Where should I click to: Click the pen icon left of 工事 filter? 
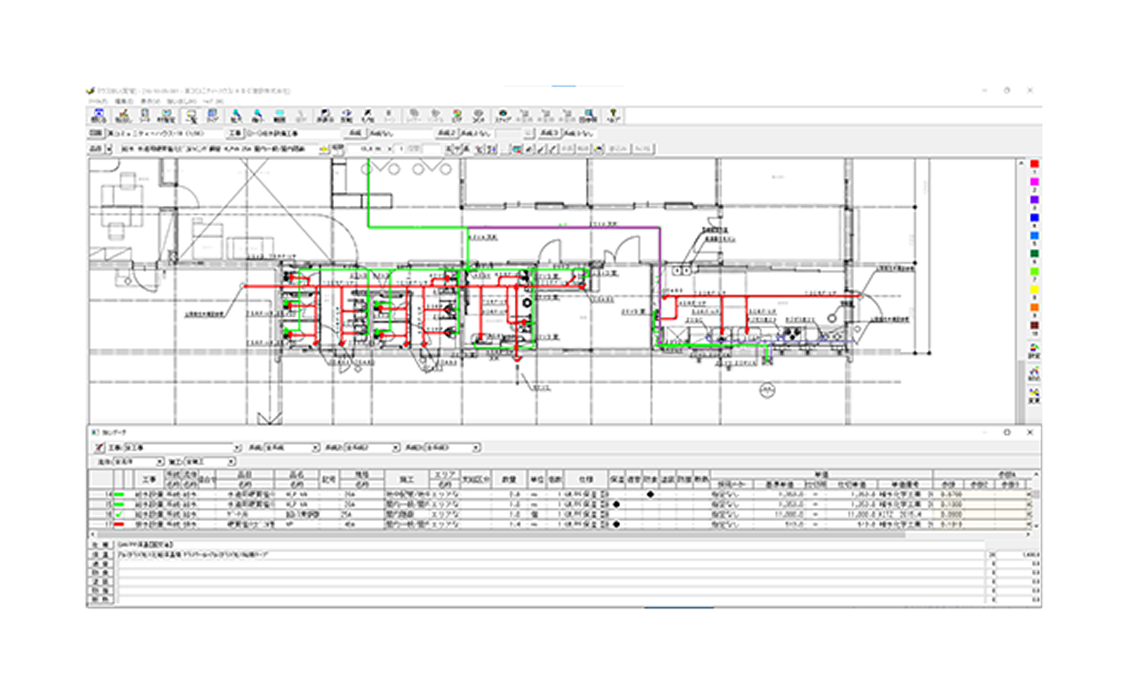click(98, 448)
